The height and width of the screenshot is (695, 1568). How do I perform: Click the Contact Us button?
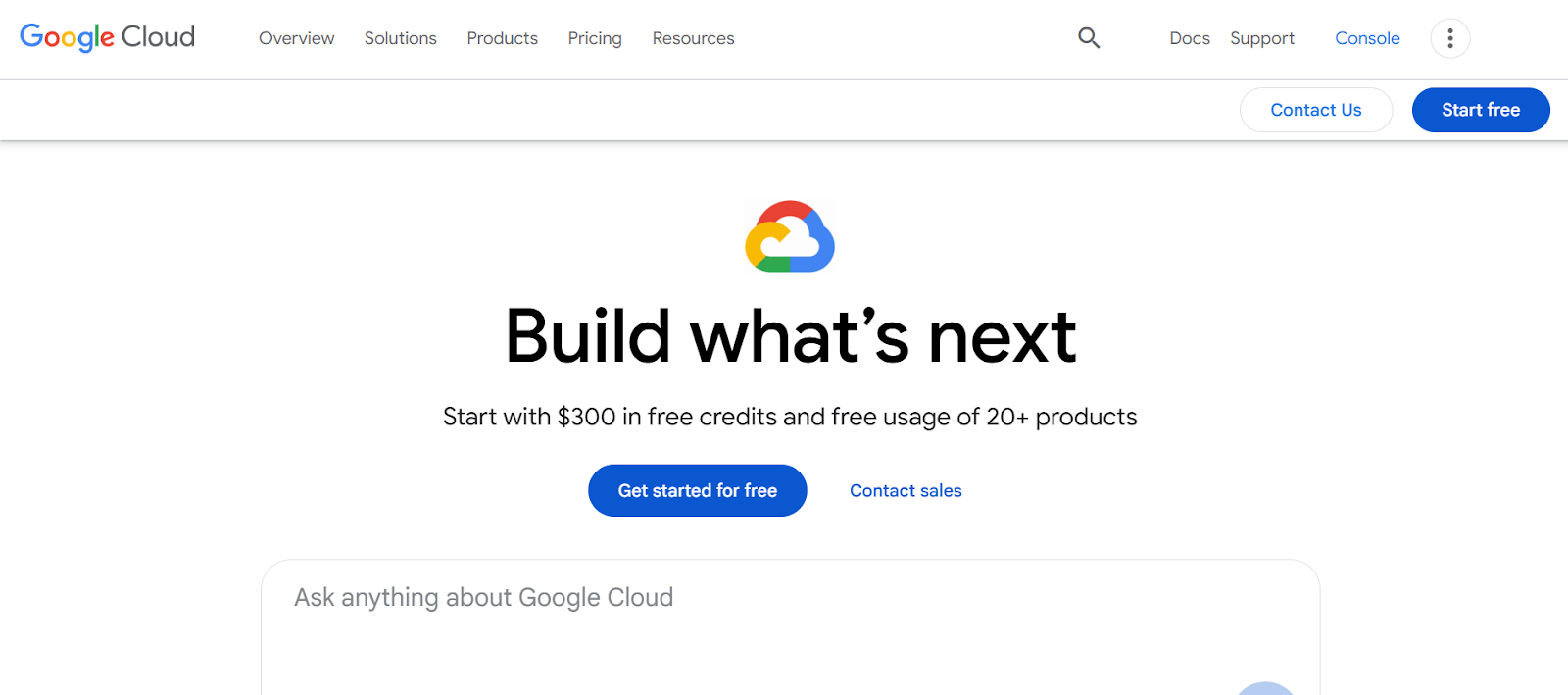(x=1316, y=110)
